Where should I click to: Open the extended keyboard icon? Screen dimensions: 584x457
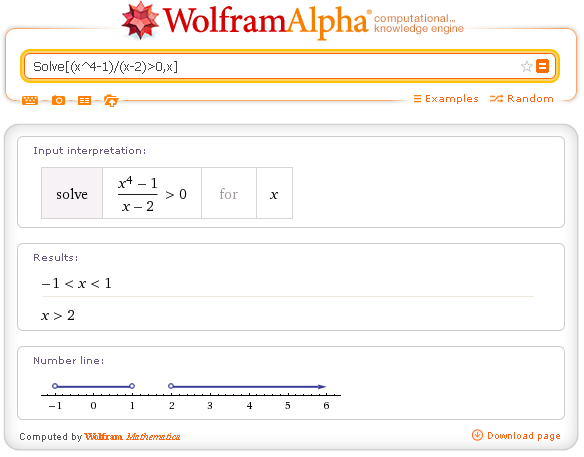(30, 100)
